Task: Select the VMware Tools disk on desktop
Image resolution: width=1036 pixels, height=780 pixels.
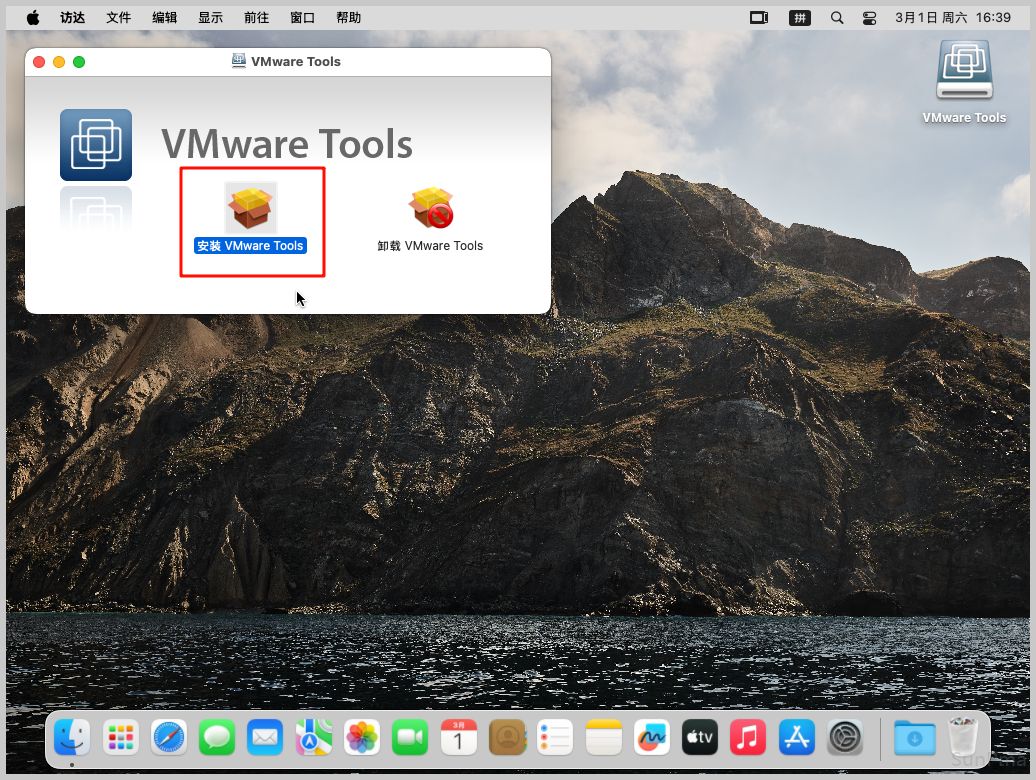Action: click(x=964, y=71)
